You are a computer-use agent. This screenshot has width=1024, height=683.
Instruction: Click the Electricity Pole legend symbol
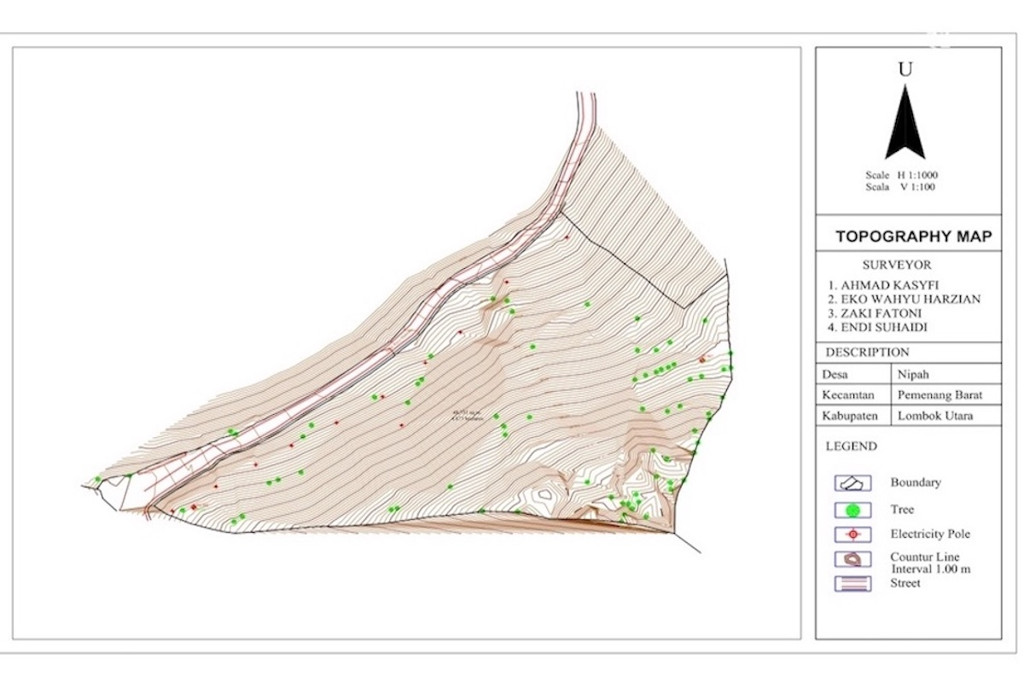coord(852,535)
